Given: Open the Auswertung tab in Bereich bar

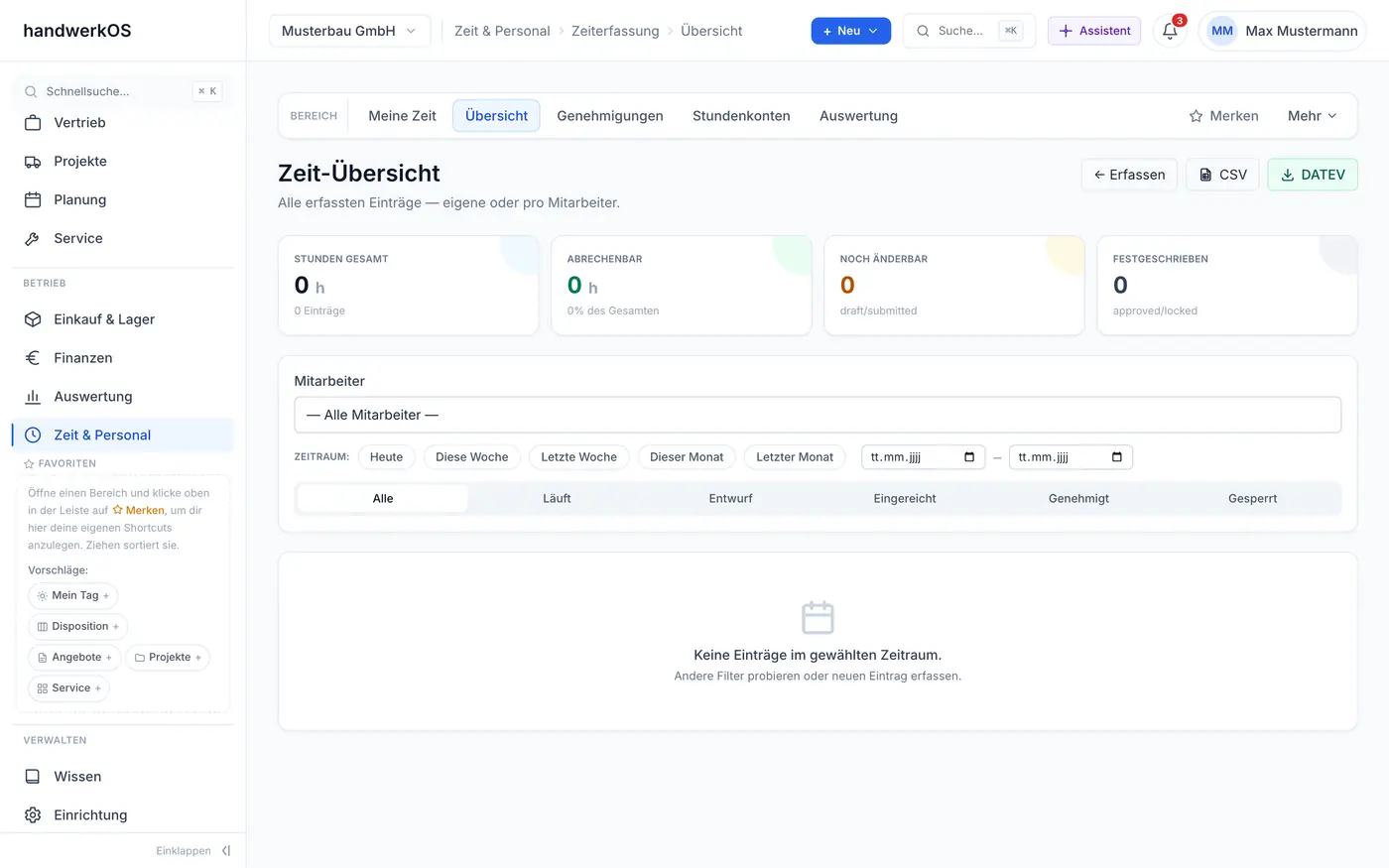Looking at the screenshot, I should click(x=858, y=116).
